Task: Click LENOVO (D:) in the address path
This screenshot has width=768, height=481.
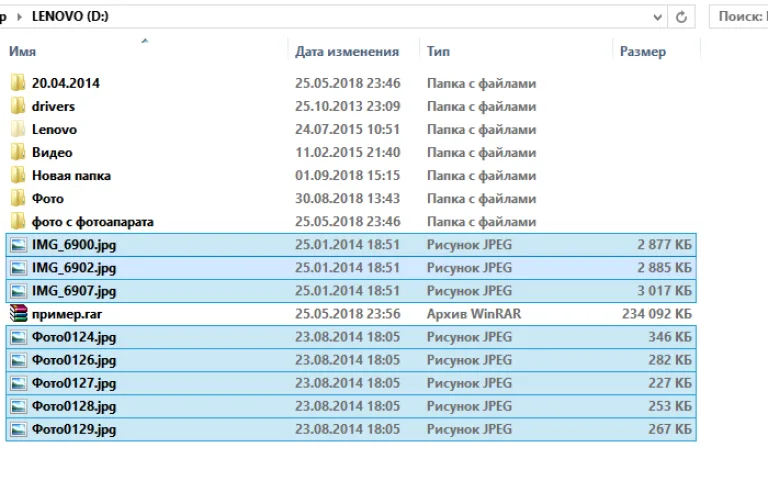Action: tap(70, 17)
